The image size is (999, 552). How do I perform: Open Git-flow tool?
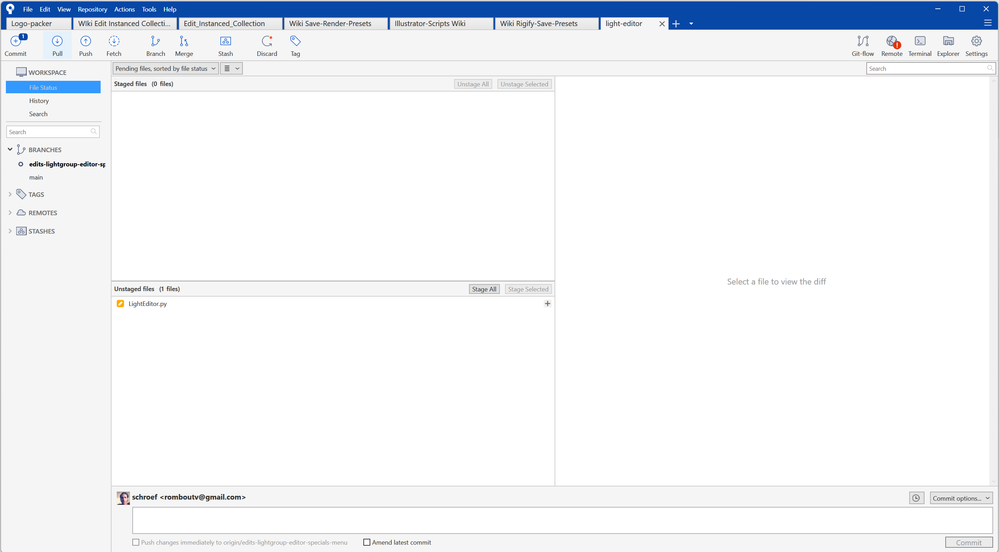coord(863,45)
